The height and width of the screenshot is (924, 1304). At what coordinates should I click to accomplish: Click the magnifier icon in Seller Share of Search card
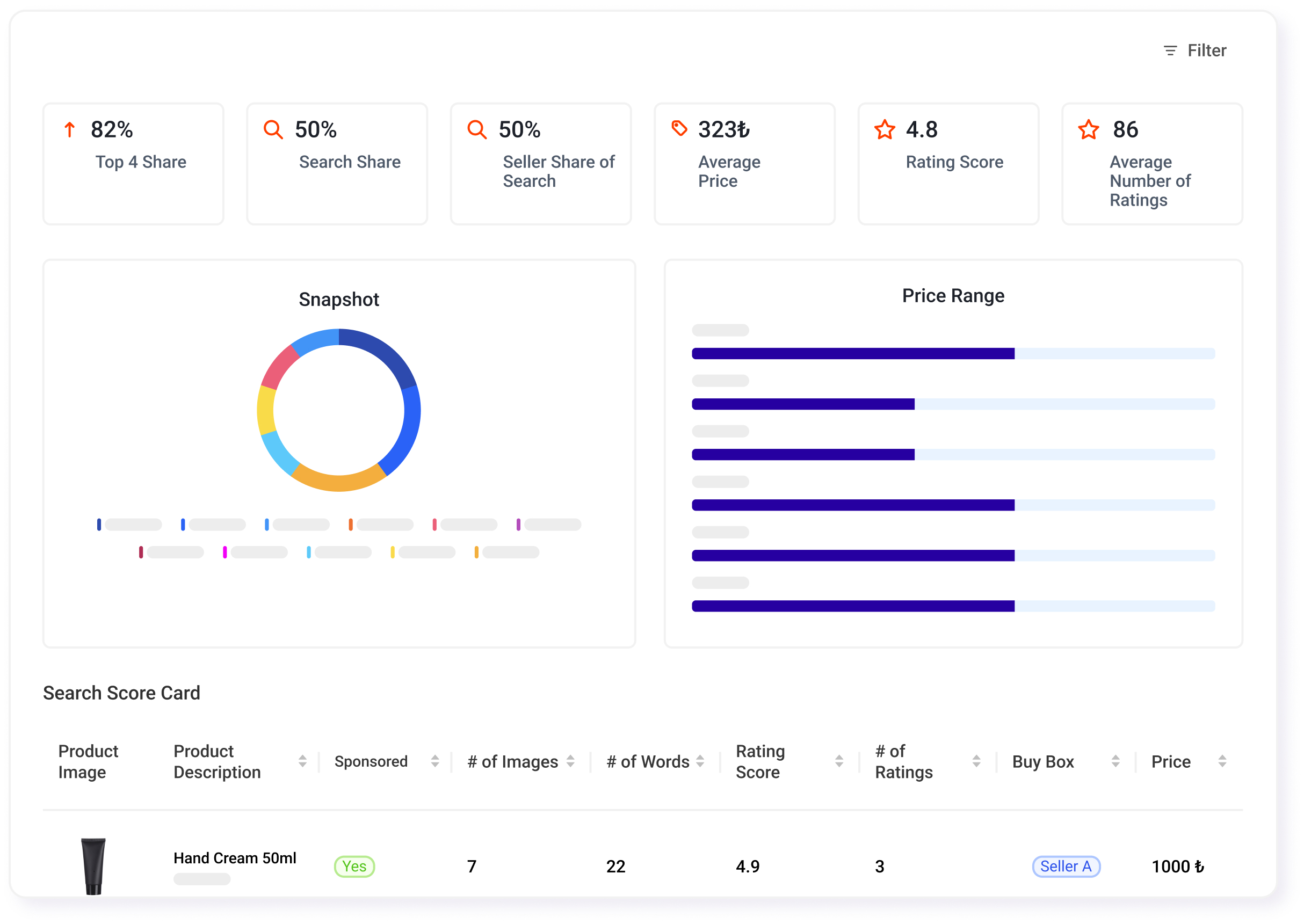(477, 130)
